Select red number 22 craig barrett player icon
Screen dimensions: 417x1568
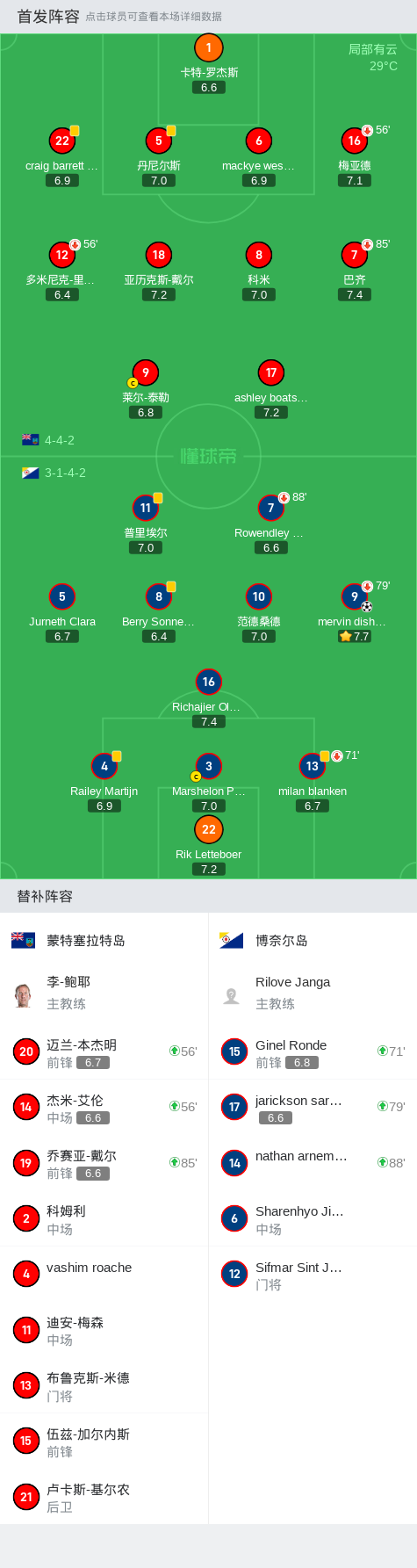[x=61, y=141]
